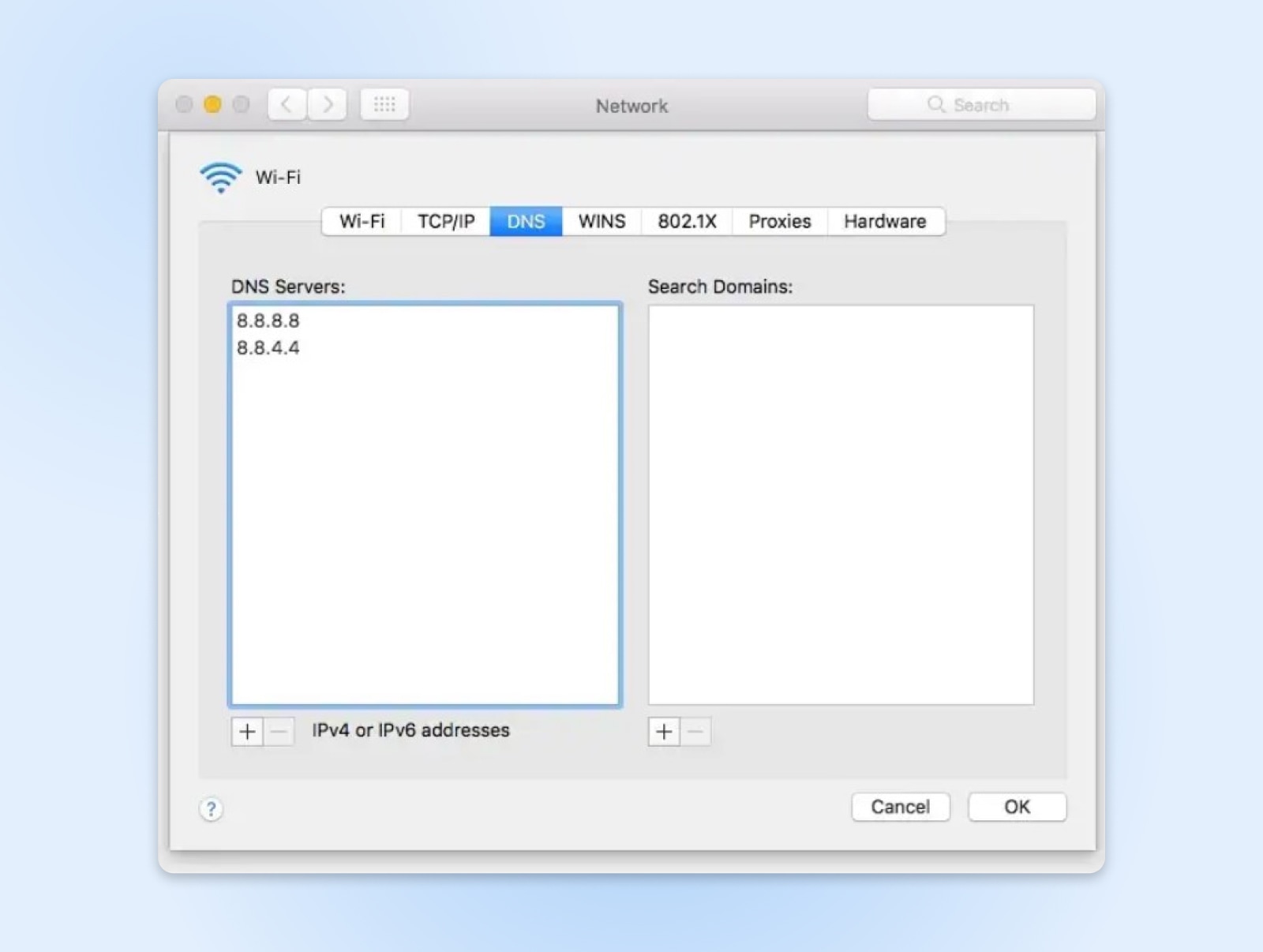The width and height of the screenshot is (1263, 952).
Task: Open the Proxies tab
Action: pos(778,221)
